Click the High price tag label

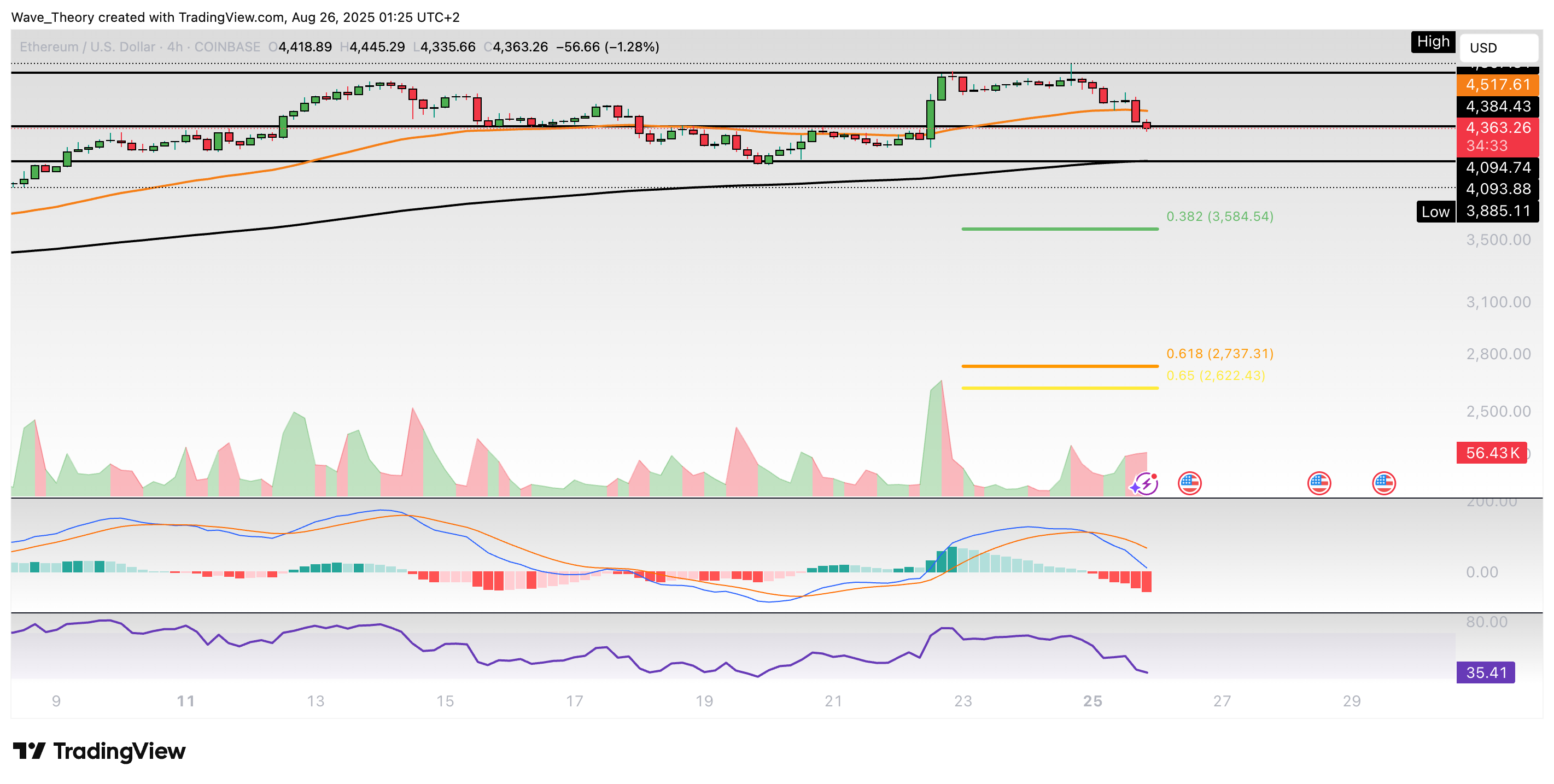tap(1433, 42)
